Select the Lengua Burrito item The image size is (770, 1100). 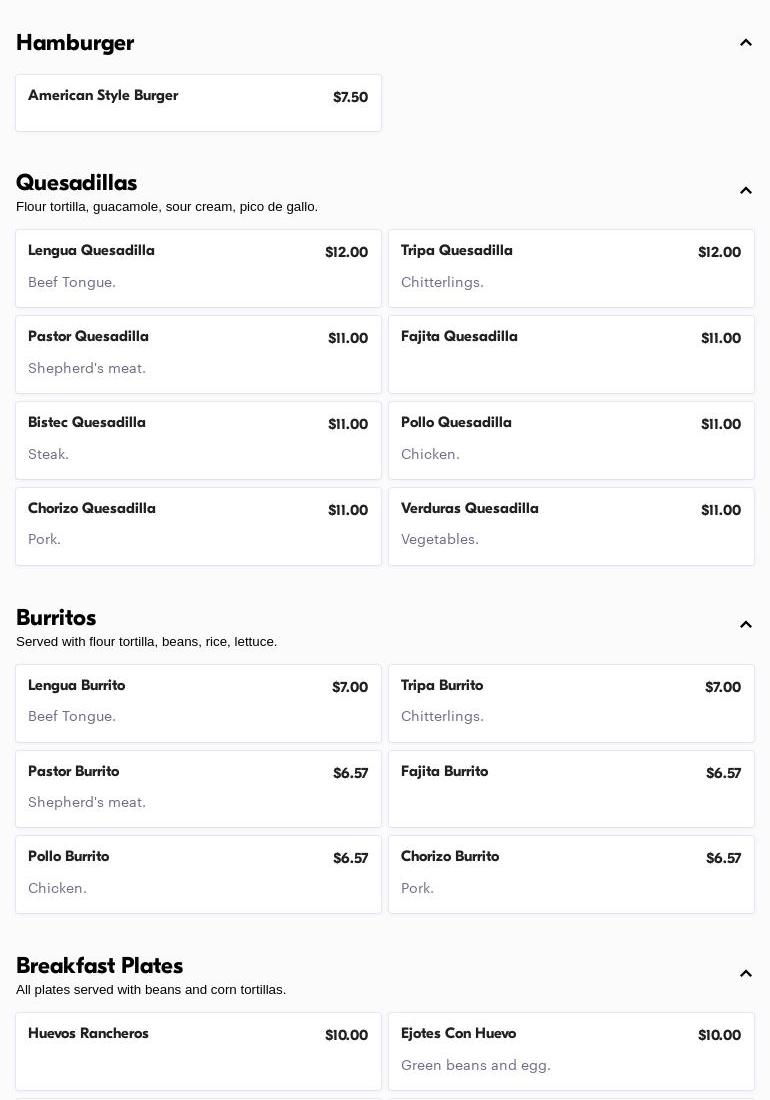pos(198,703)
